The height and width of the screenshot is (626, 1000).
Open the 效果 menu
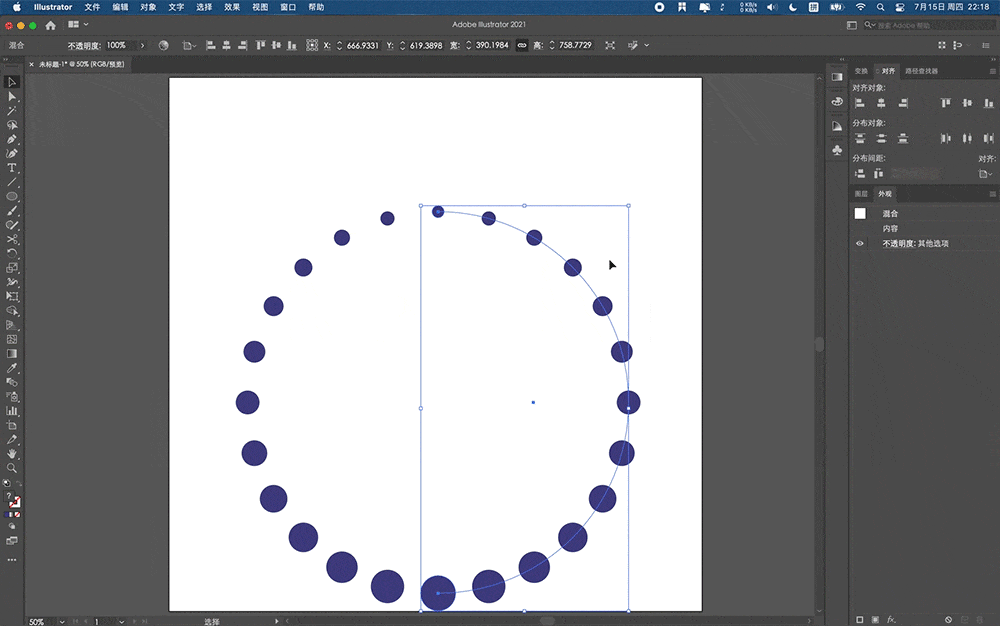232,7
